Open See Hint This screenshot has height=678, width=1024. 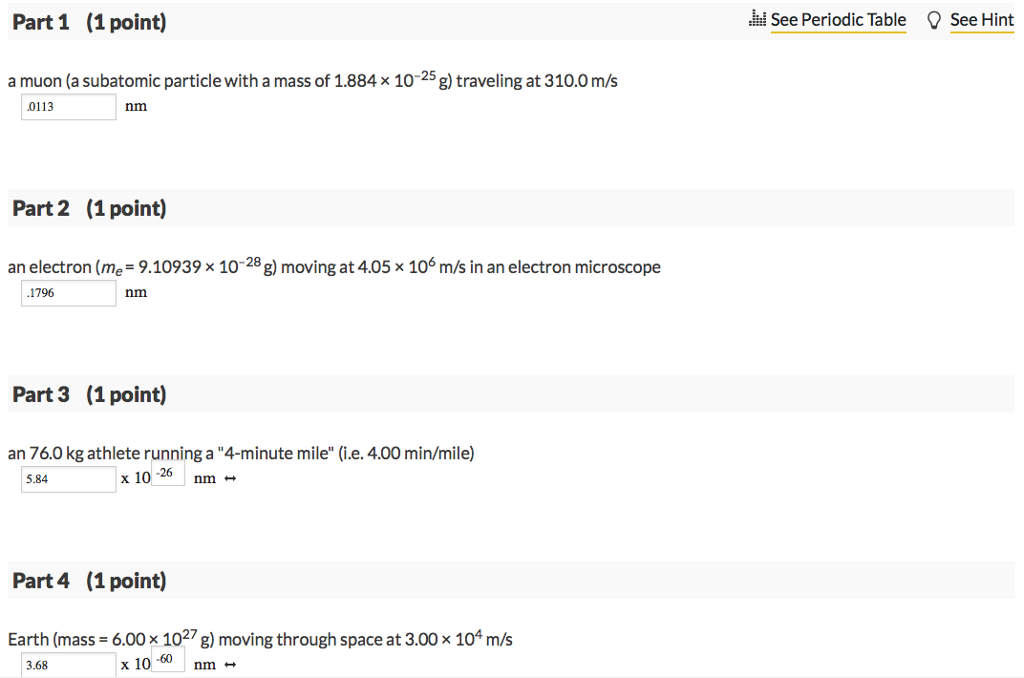tap(981, 19)
